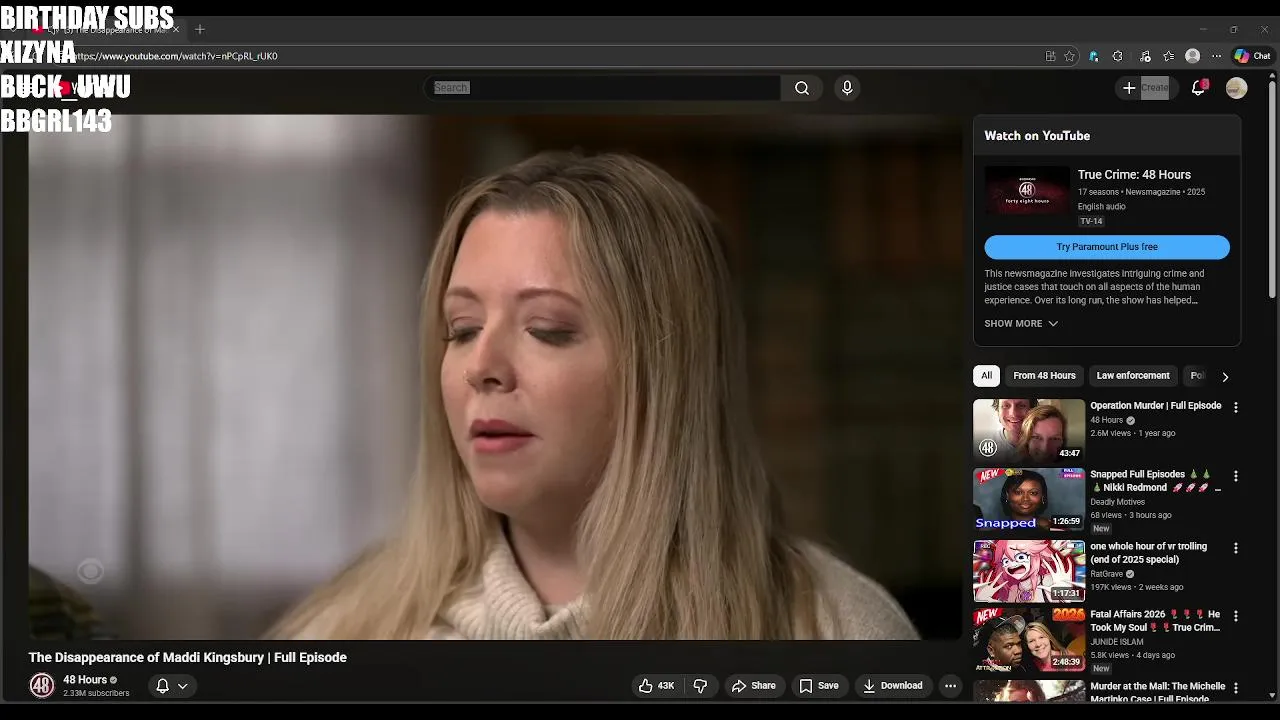Download the video
Screen dimensions: 1280x720
892,686
